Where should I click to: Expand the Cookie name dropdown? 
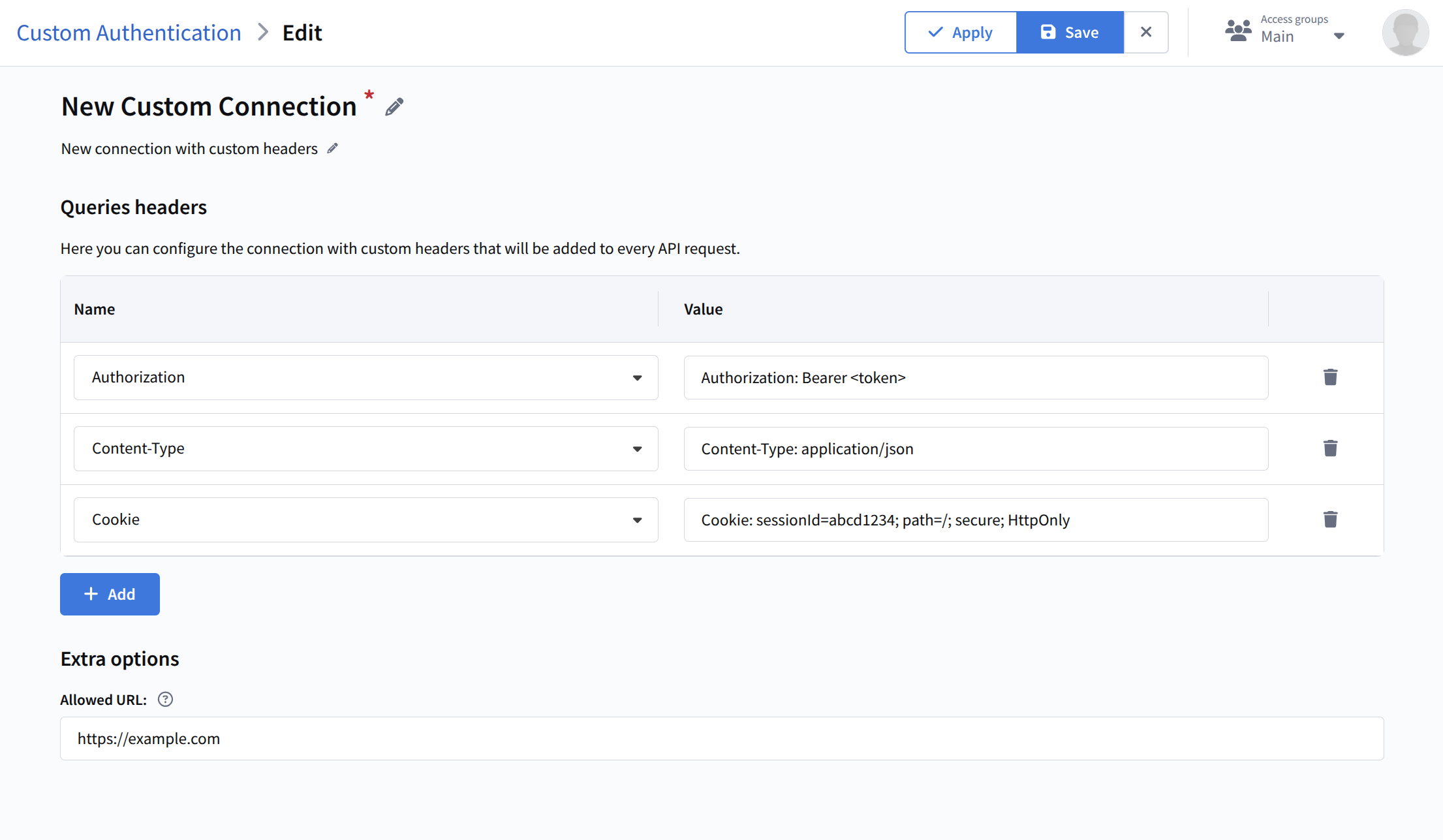pos(637,520)
